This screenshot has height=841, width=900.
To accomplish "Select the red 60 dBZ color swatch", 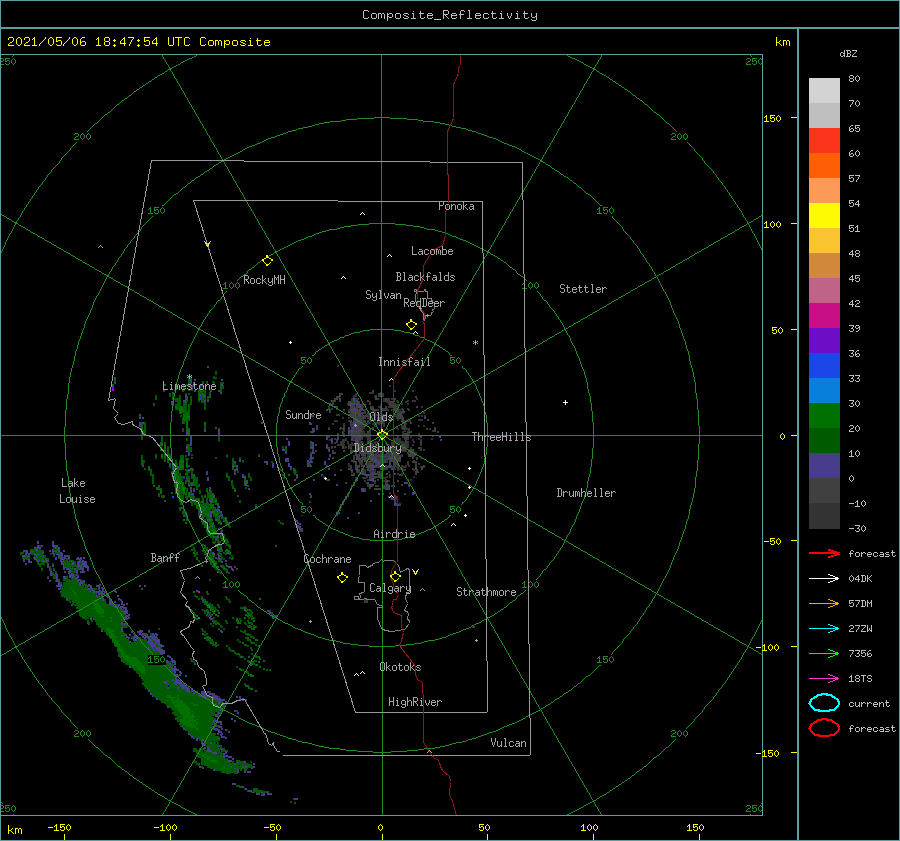I will (x=824, y=141).
